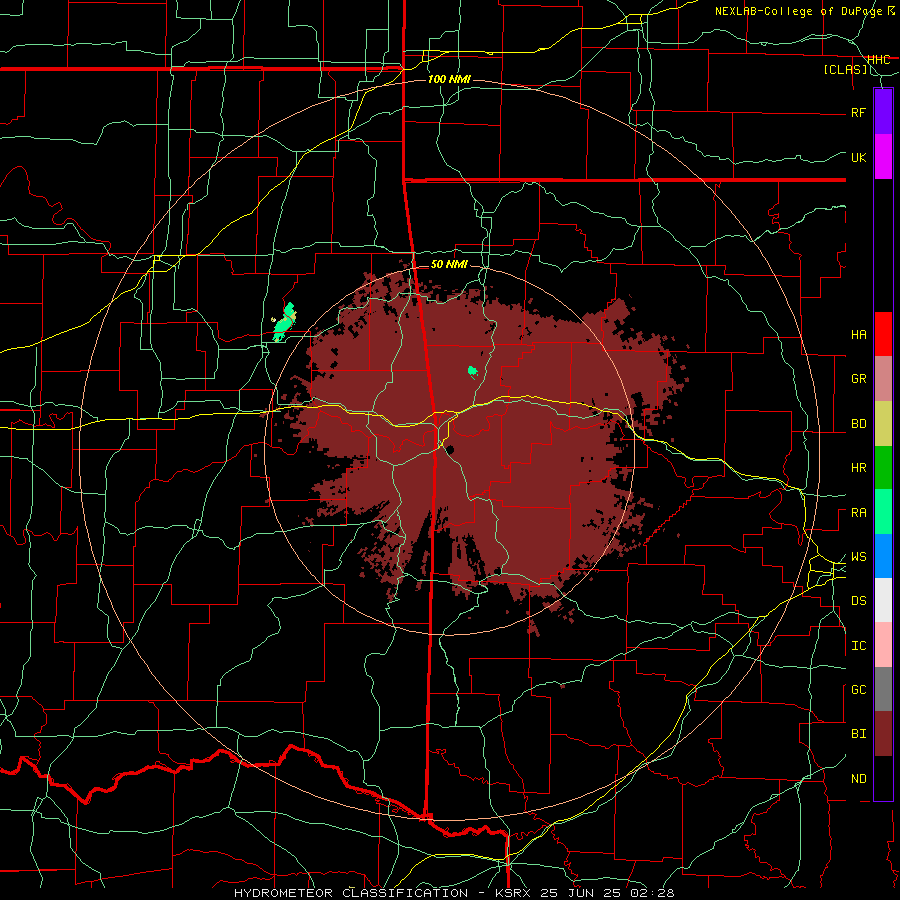
Task: Click the ND black legend swatch
Action: point(883,778)
